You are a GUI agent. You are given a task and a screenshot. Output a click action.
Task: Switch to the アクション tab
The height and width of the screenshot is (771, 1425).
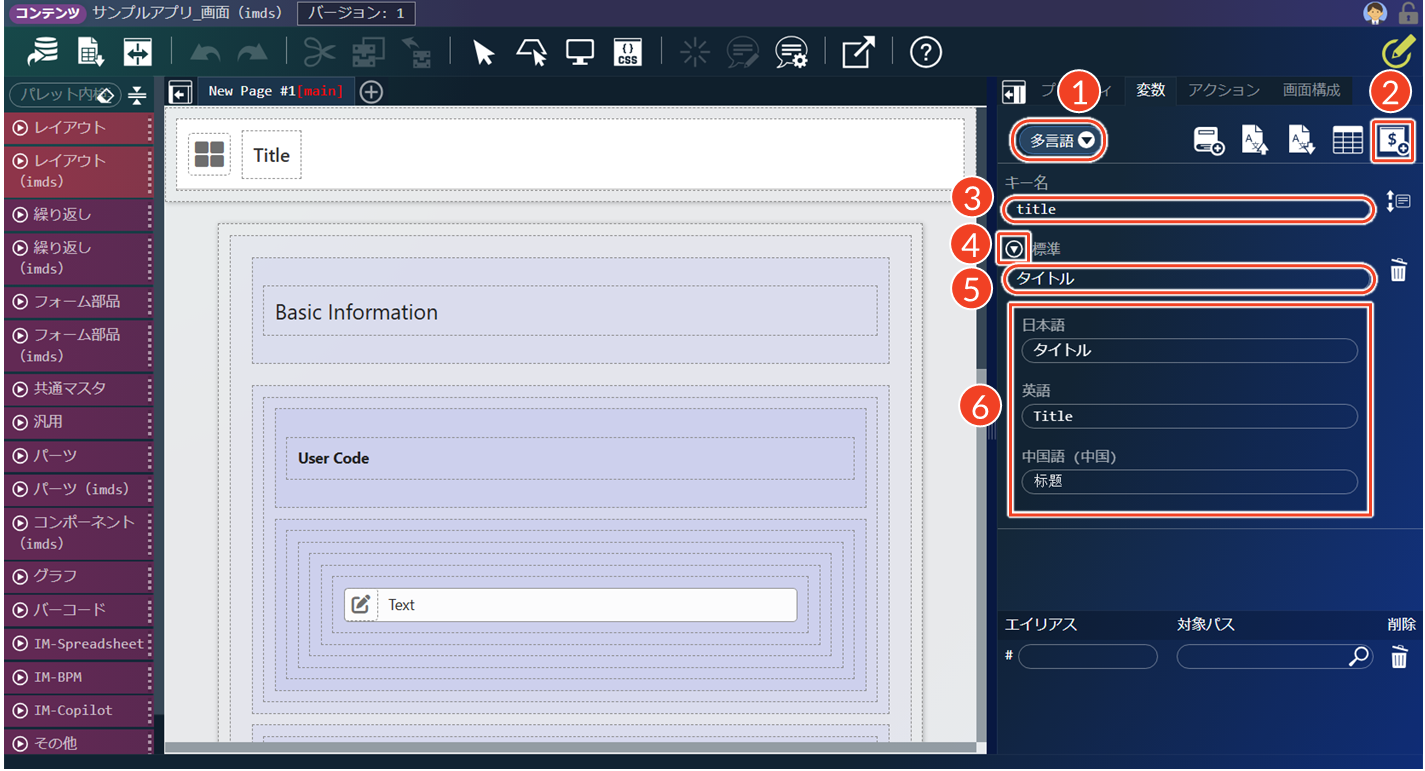coord(1223,90)
